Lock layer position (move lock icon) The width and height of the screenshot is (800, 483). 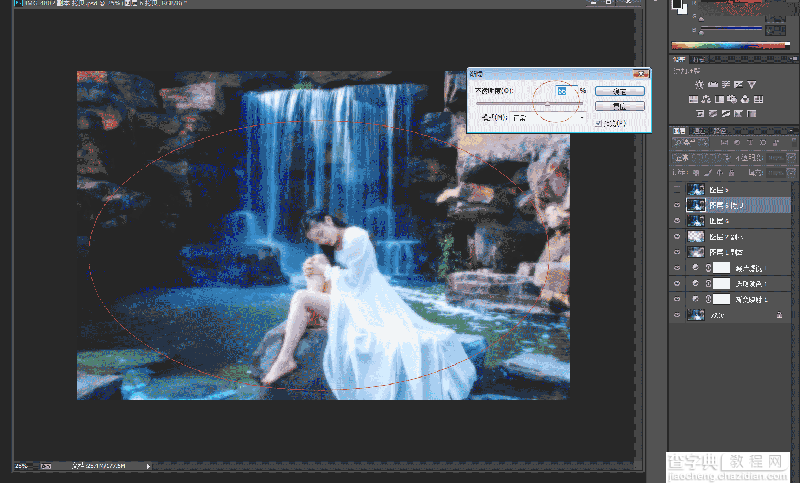719,173
